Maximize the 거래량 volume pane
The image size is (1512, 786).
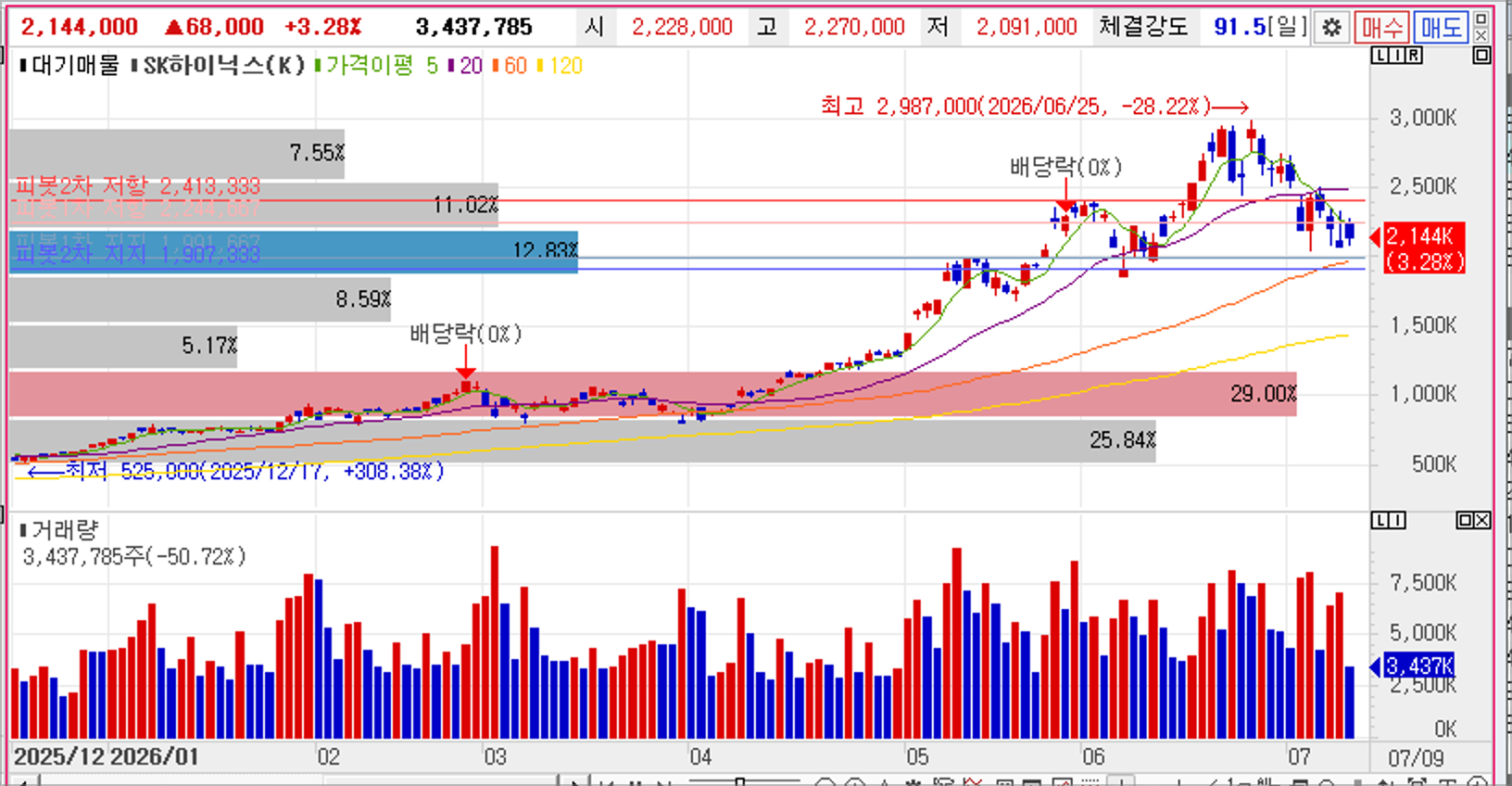pos(1465,521)
